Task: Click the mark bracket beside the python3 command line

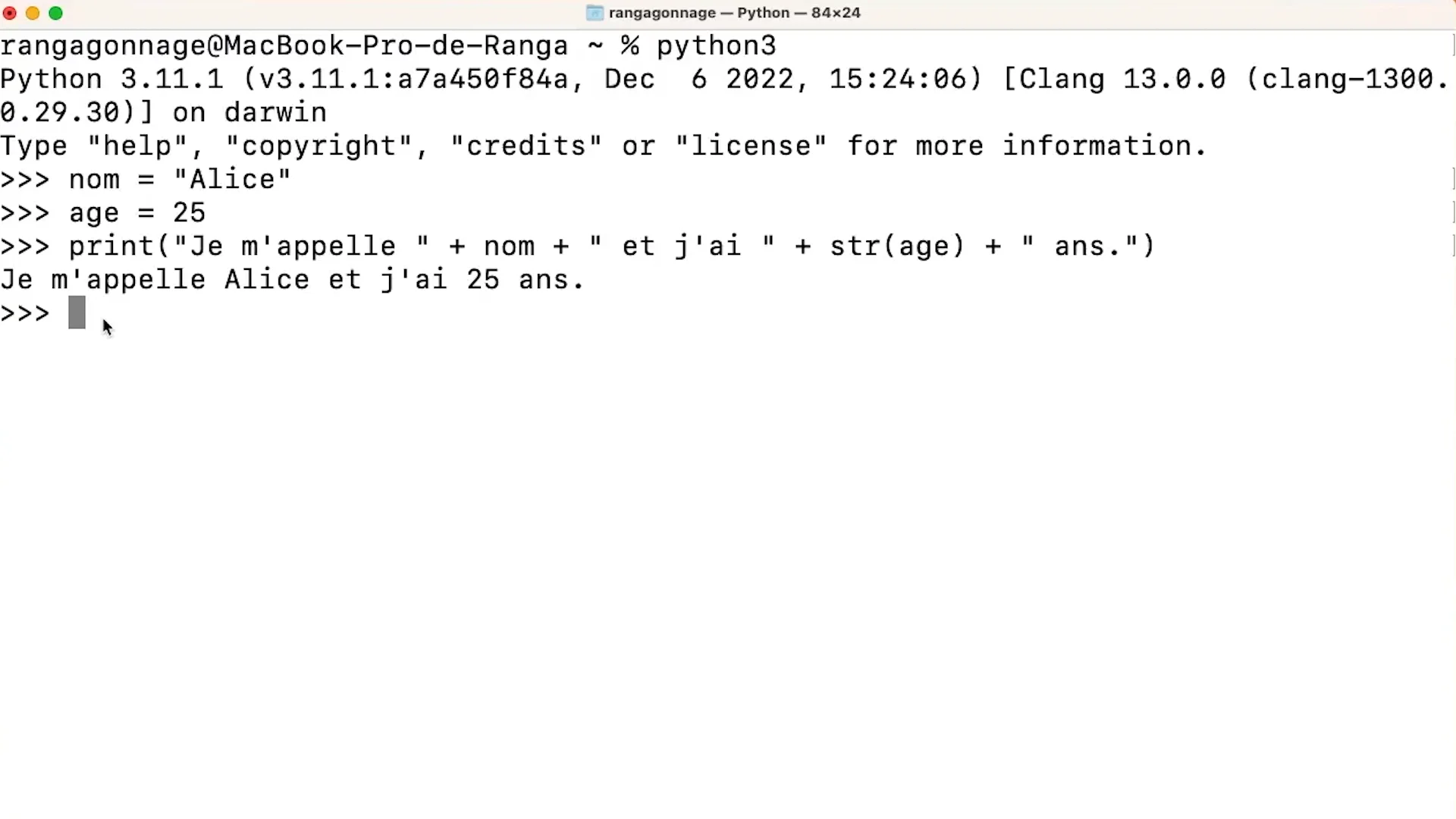Action: [x=1452, y=45]
